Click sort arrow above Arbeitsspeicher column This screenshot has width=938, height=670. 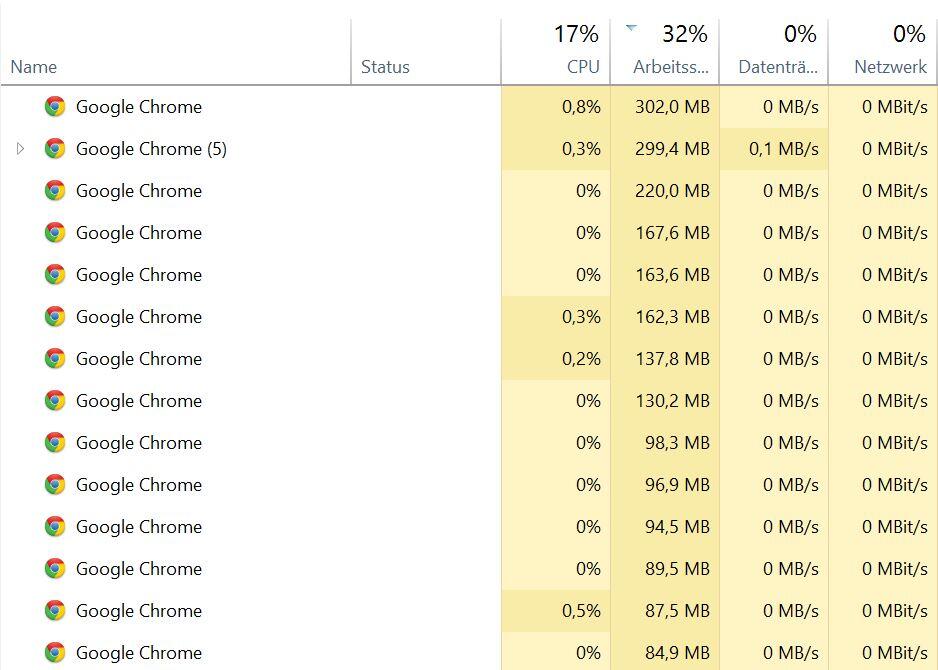[631, 28]
